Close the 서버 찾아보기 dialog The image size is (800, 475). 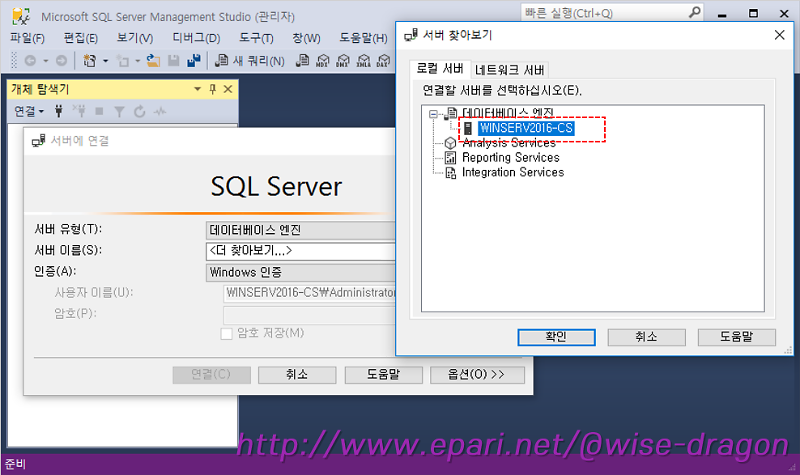(x=780, y=35)
